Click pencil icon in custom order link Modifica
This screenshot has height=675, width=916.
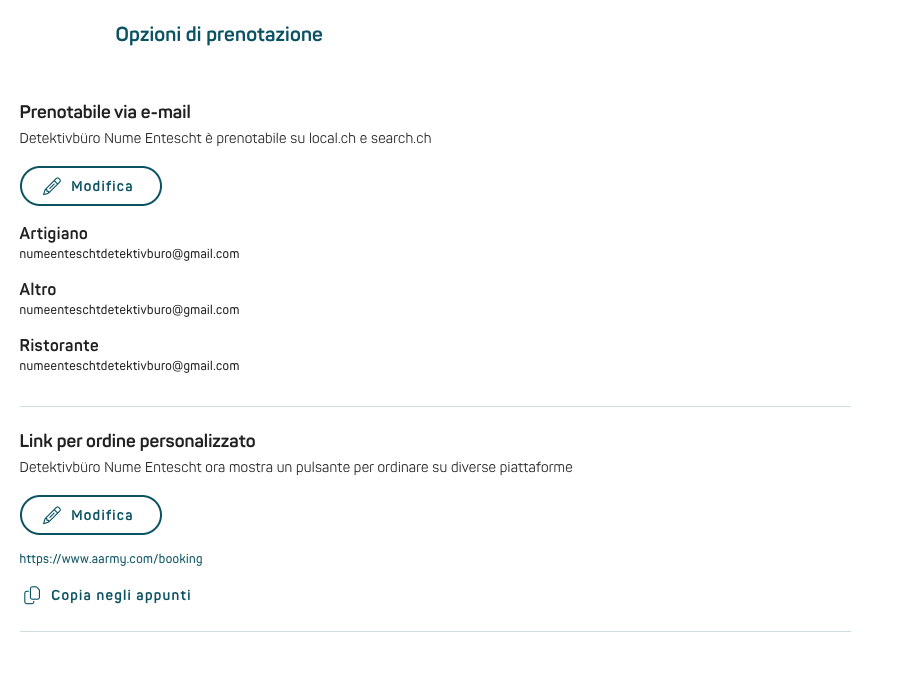pyautogui.click(x=51, y=515)
